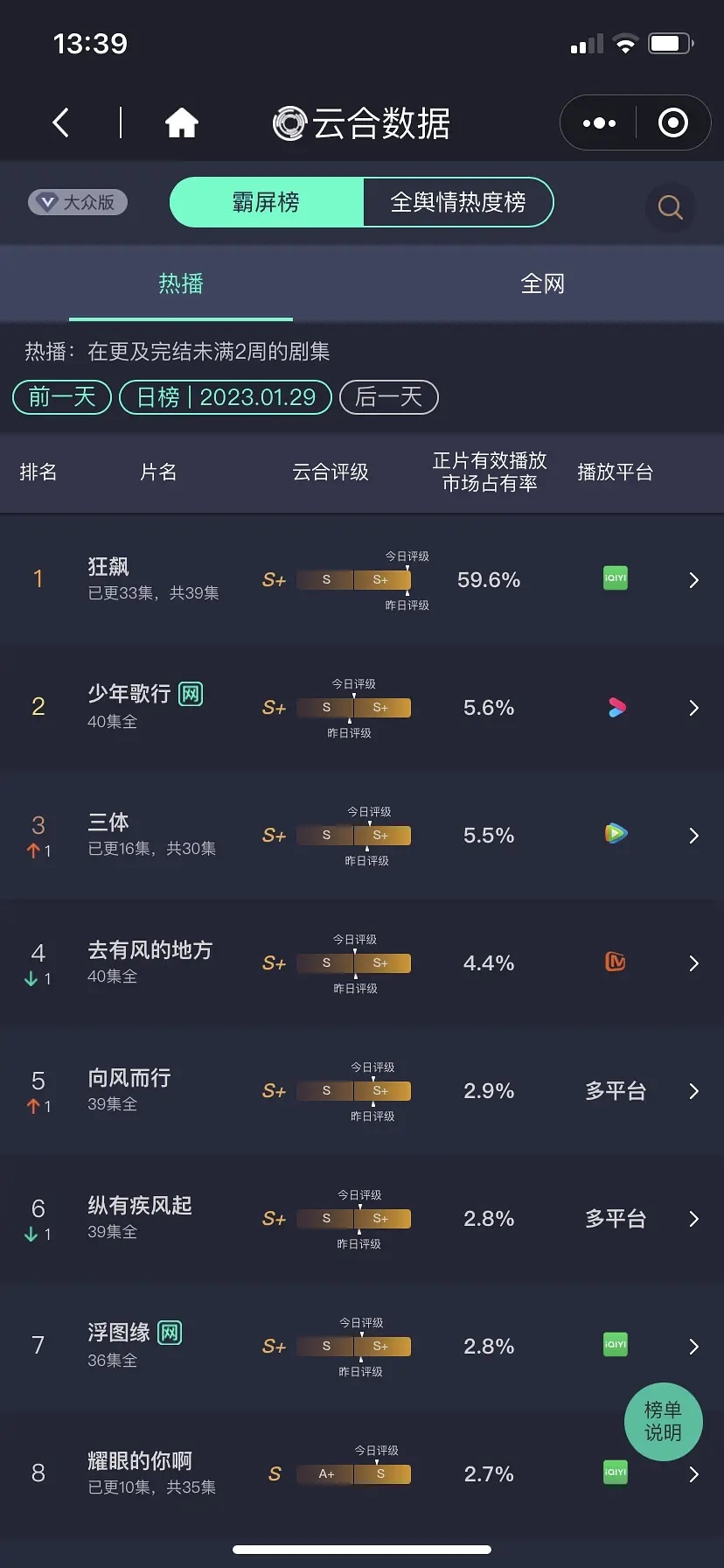
Task: Open the three-dots more menu
Action: click(x=599, y=123)
